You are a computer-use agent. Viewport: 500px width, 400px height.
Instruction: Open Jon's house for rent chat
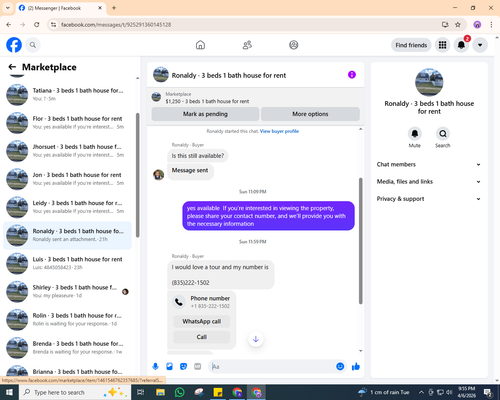(x=67, y=179)
